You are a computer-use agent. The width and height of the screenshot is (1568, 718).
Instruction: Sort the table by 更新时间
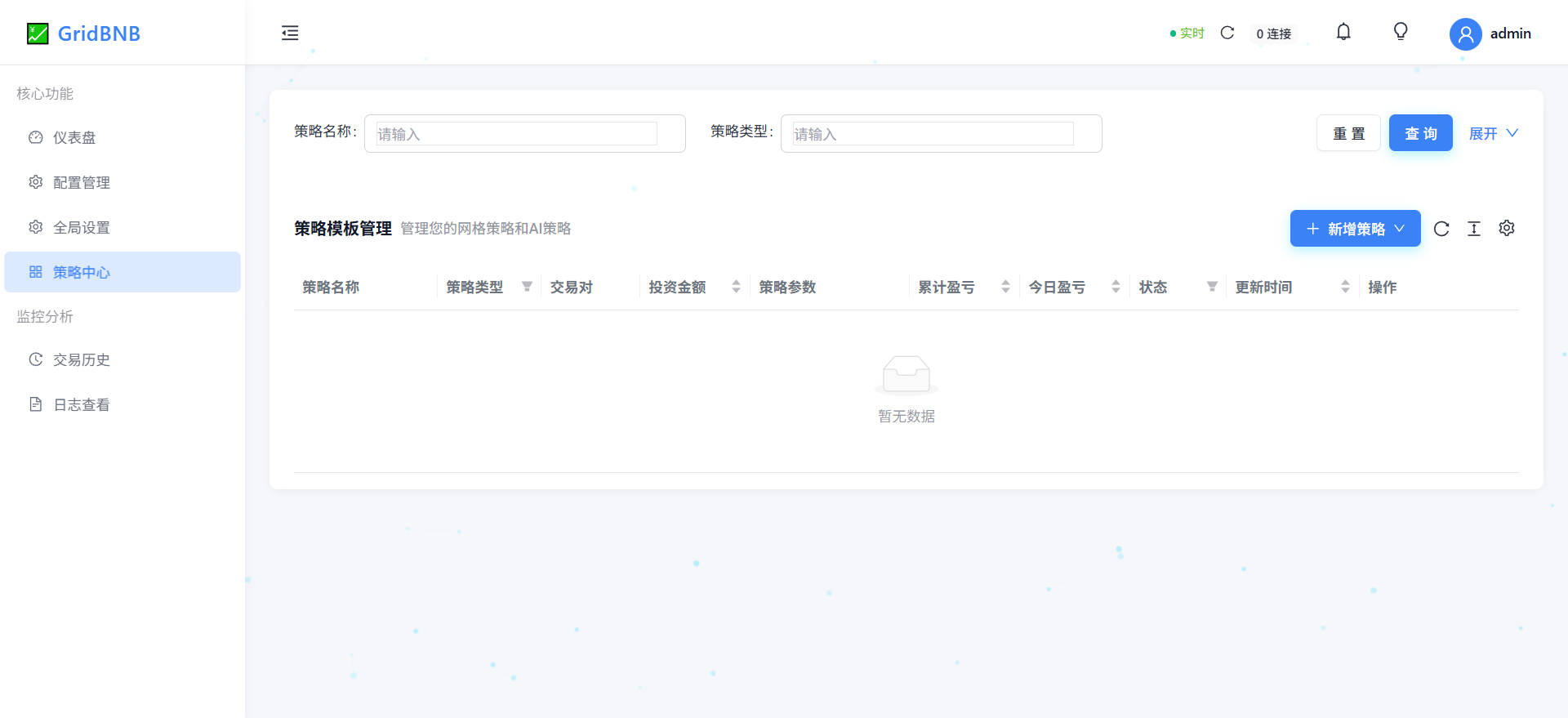(1345, 287)
